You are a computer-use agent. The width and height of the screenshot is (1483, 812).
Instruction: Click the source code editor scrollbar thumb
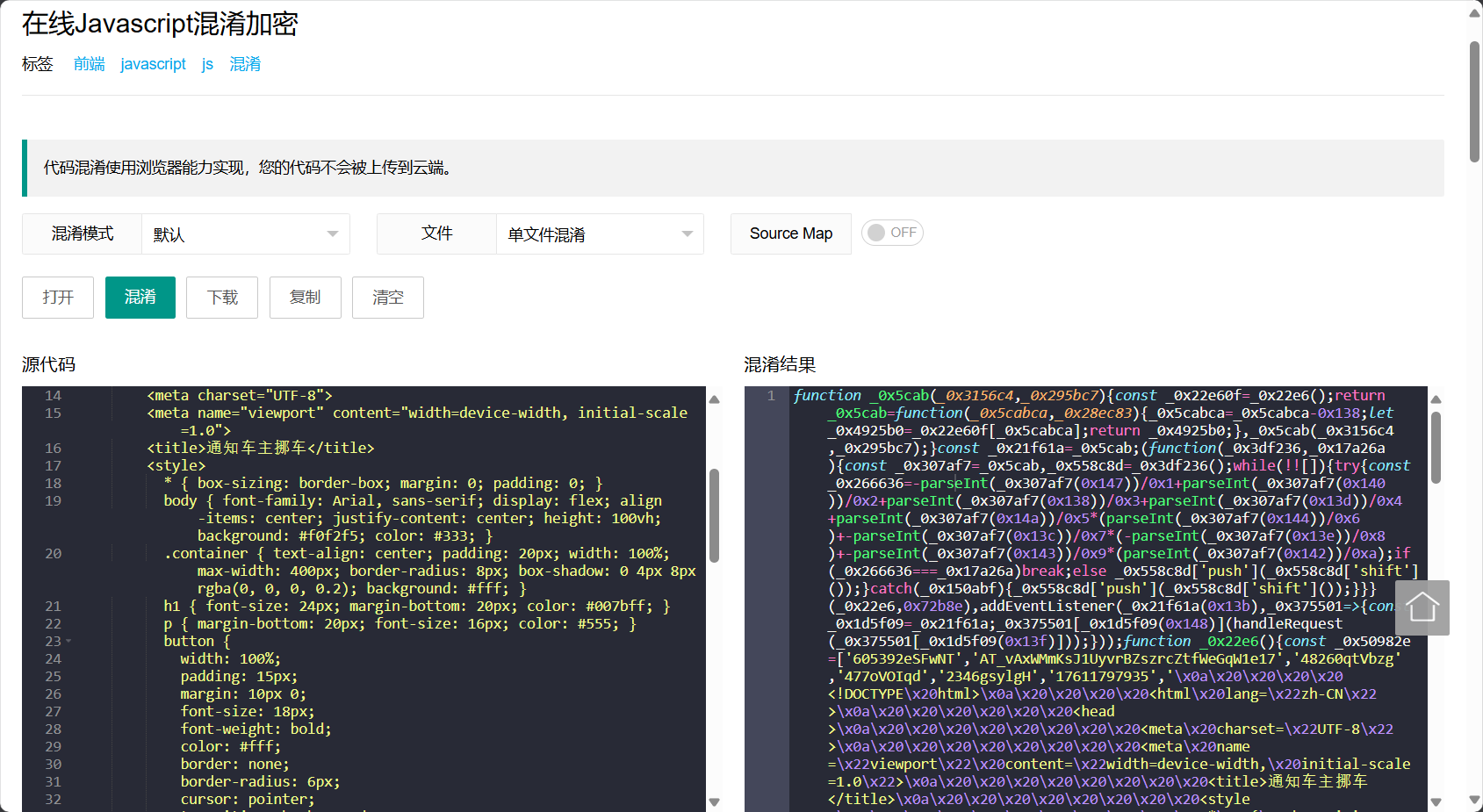[715, 515]
